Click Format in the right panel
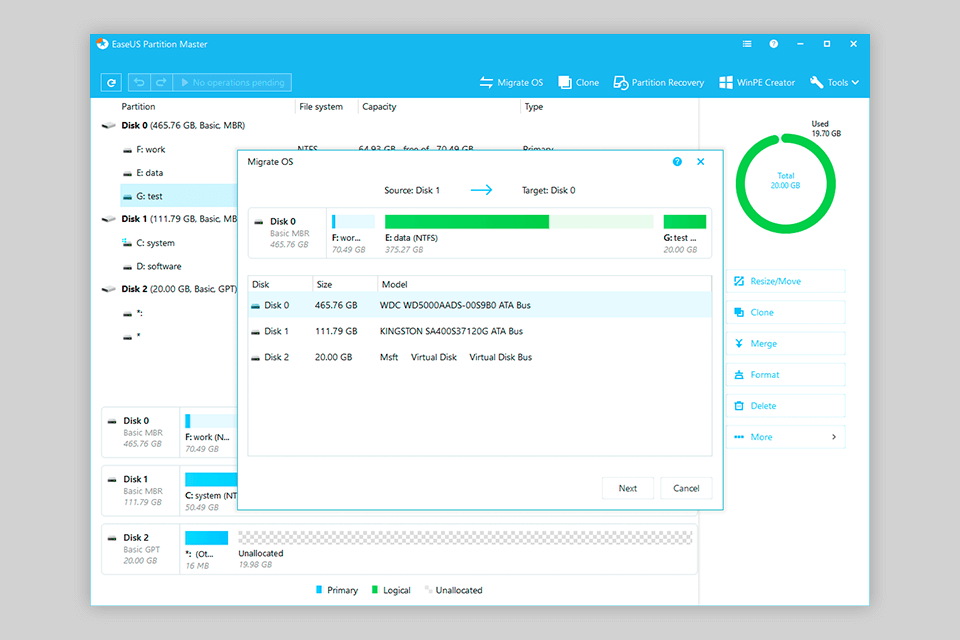The image size is (960, 640). (x=785, y=375)
